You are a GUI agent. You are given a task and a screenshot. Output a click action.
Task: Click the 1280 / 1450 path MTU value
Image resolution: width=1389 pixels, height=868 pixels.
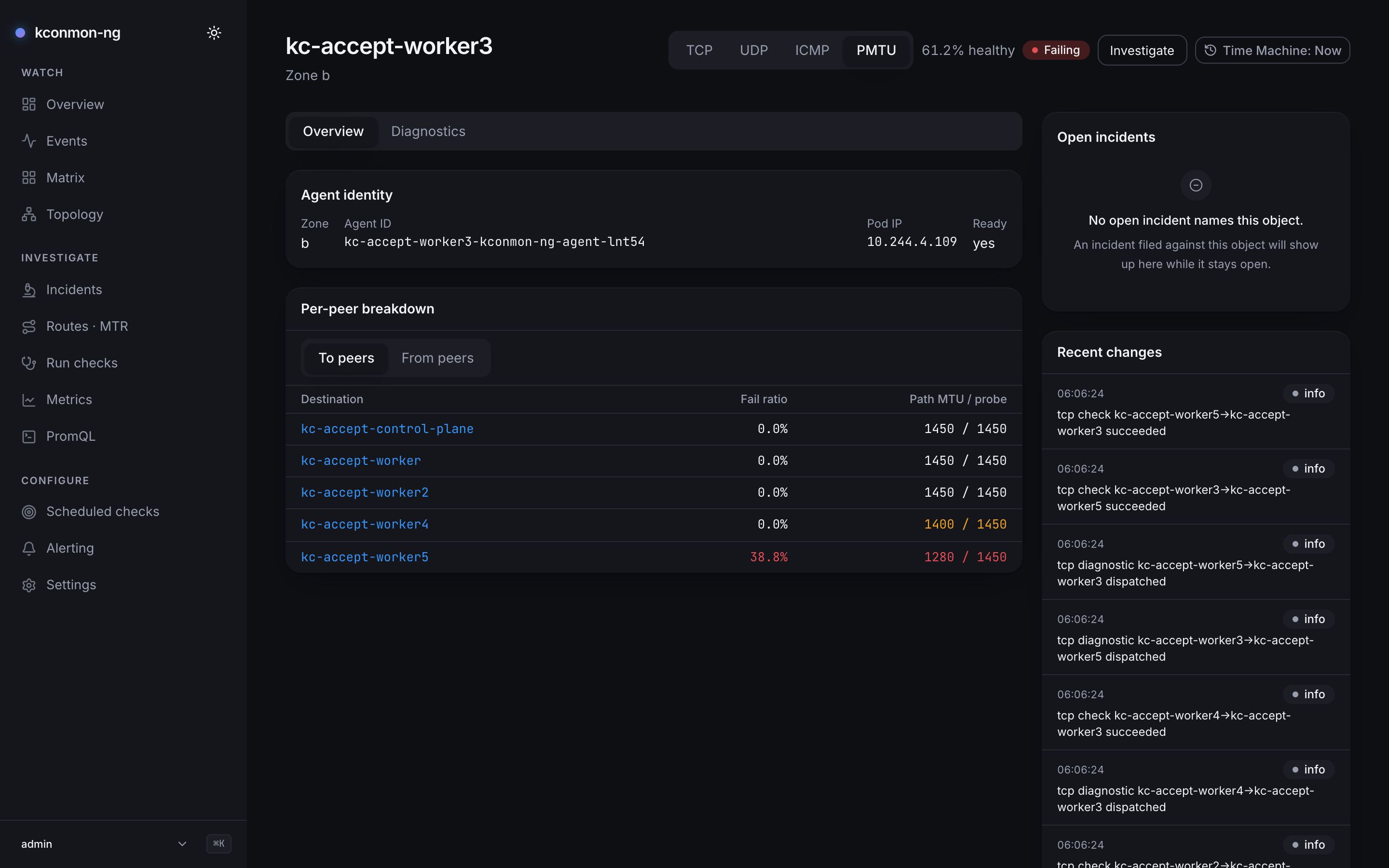click(965, 557)
